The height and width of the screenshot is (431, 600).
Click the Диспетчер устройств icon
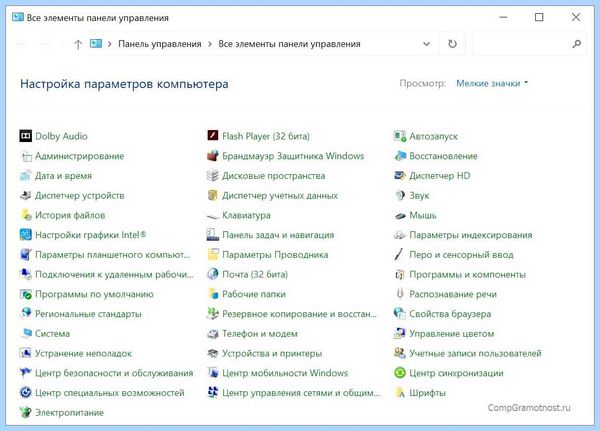(26, 196)
